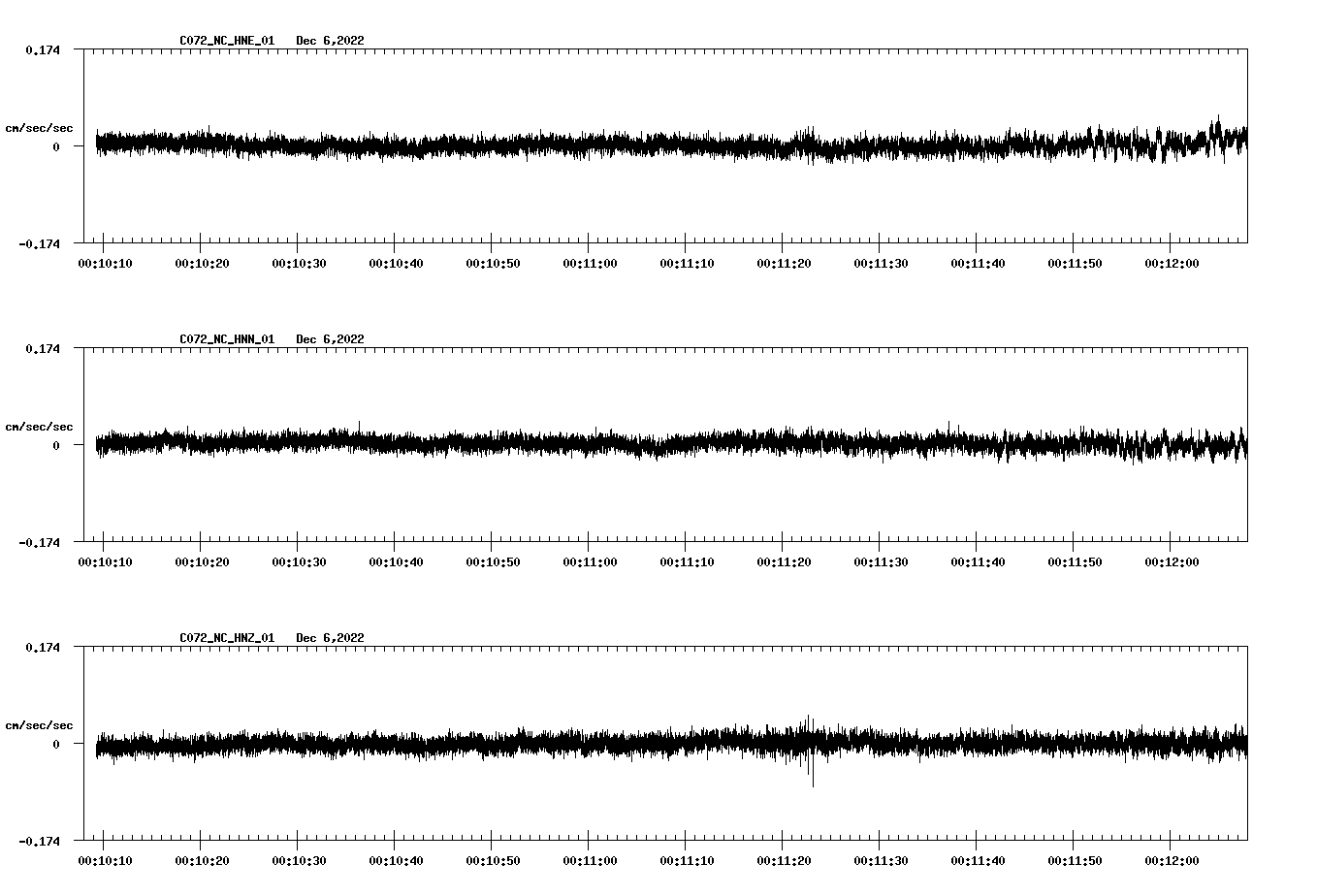The width and height of the screenshot is (1317, 896).
Task: Click the C072_NC_HNE_01 channel label
Action: (225, 41)
